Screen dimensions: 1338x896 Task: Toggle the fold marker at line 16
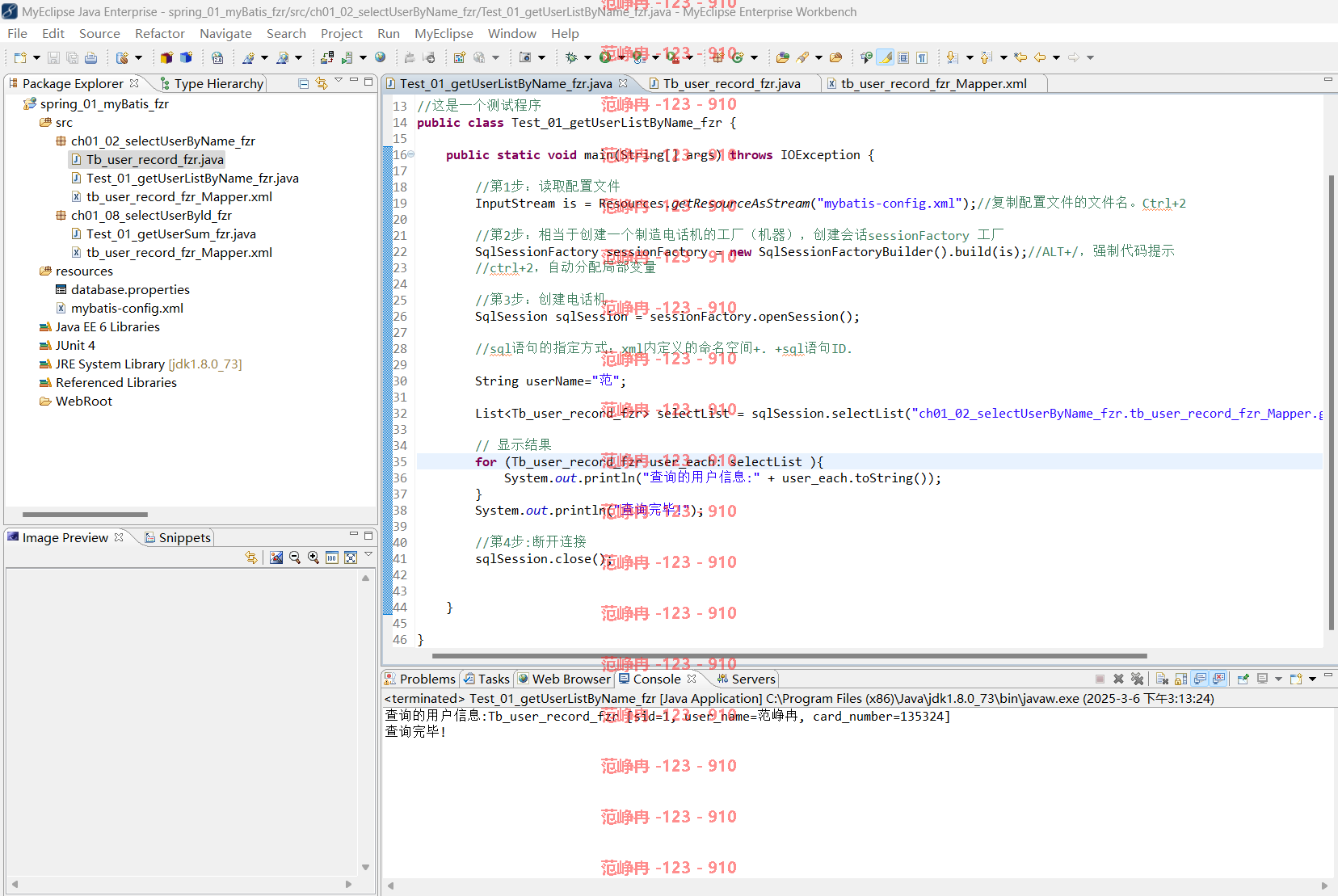coord(410,154)
